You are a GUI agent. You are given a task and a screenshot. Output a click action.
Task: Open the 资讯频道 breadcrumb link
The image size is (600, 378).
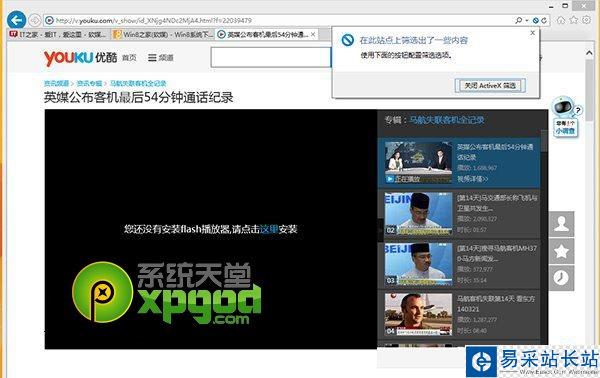click(x=56, y=83)
